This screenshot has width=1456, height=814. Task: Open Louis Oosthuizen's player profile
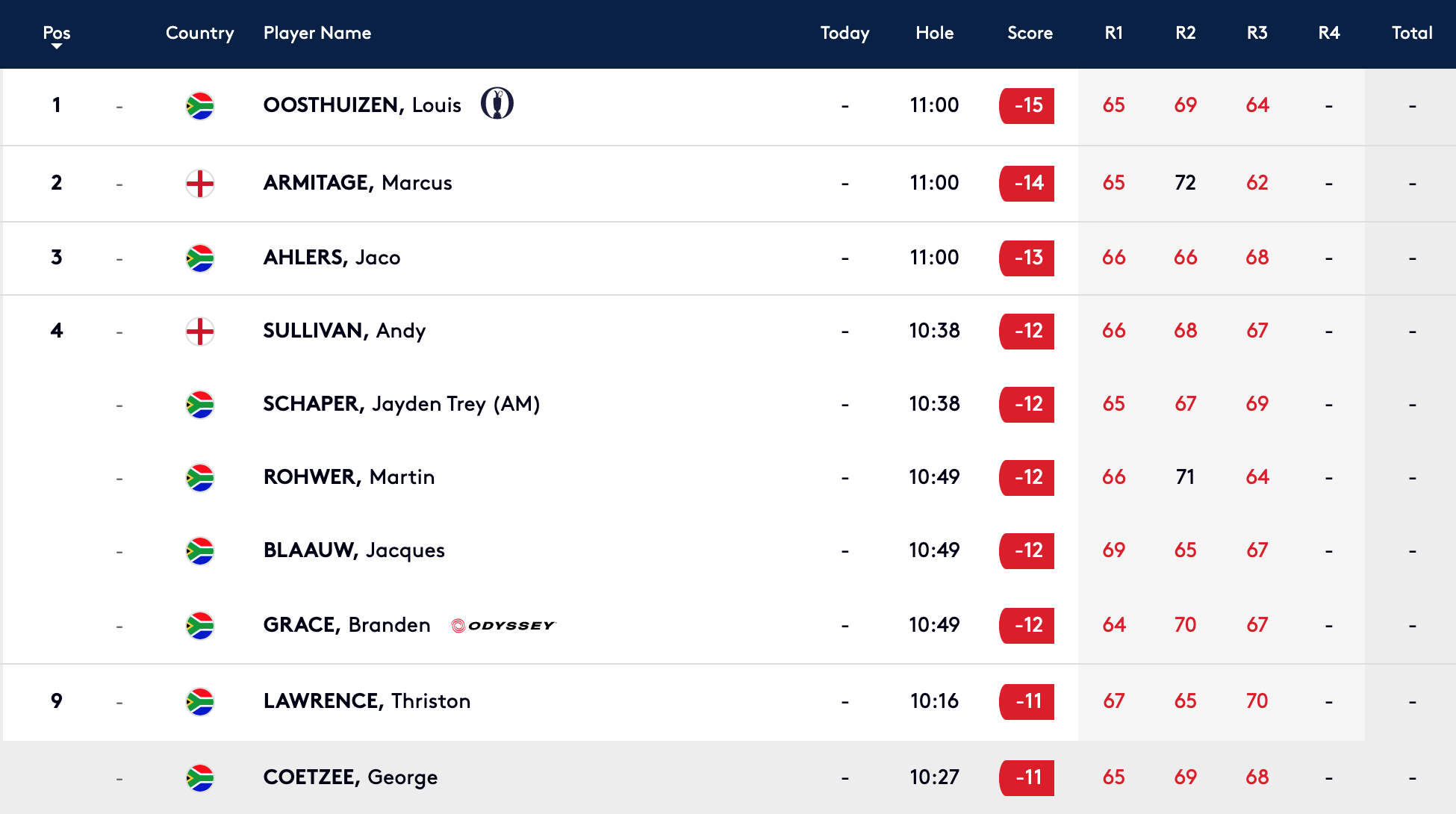click(x=362, y=105)
